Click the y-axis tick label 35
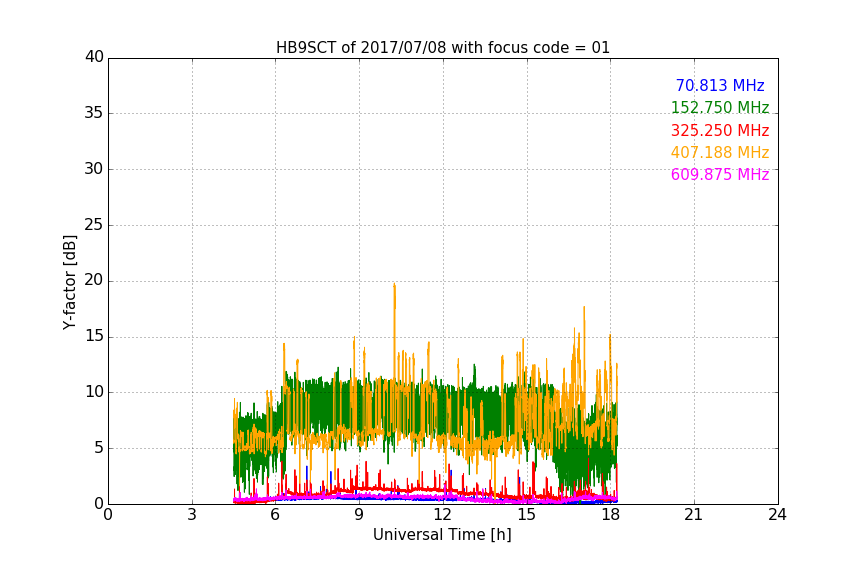The width and height of the screenshot is (864, 576). [94, 113]
